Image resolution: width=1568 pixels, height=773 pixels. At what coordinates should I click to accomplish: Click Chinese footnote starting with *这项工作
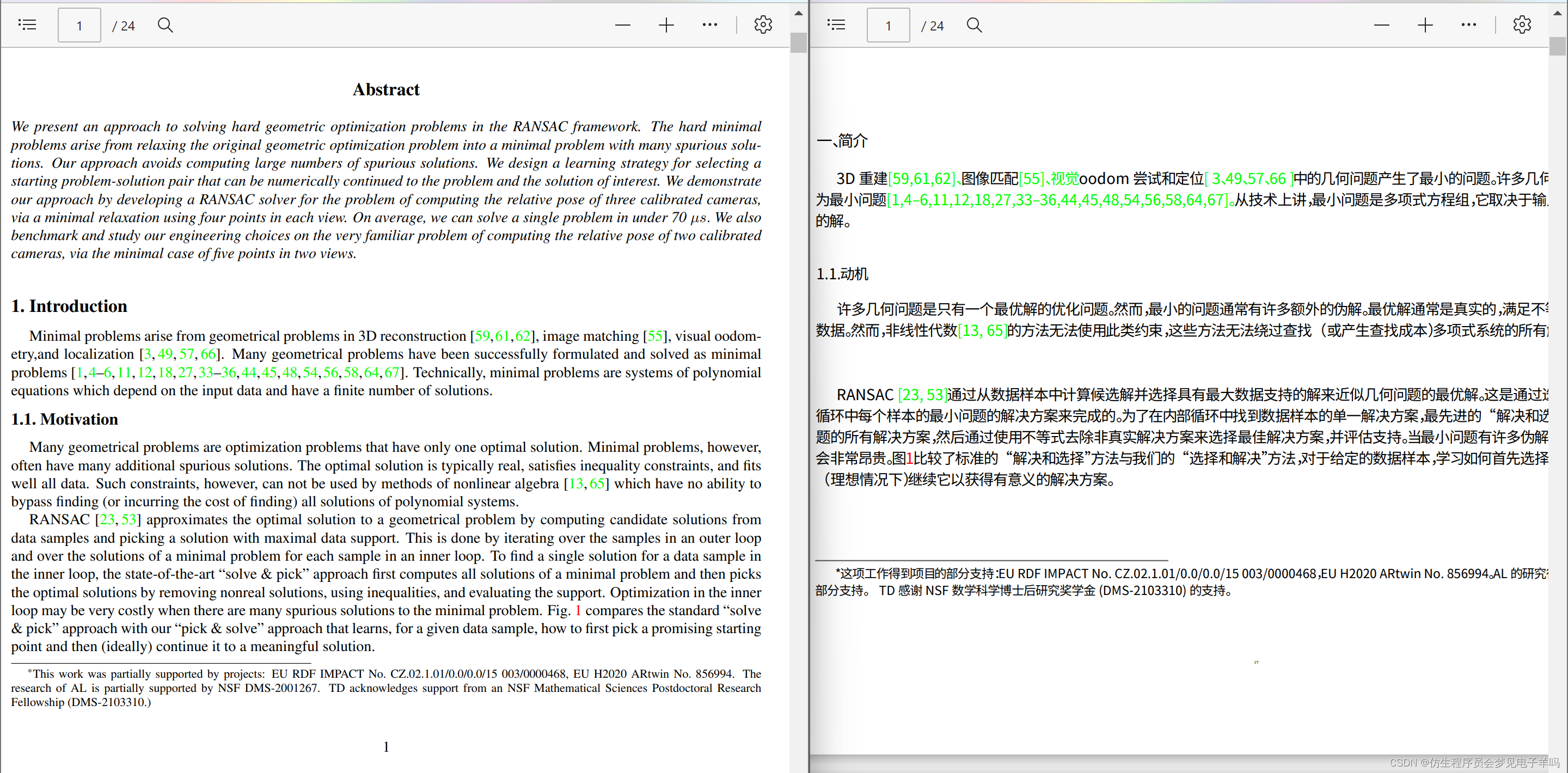1182,582
